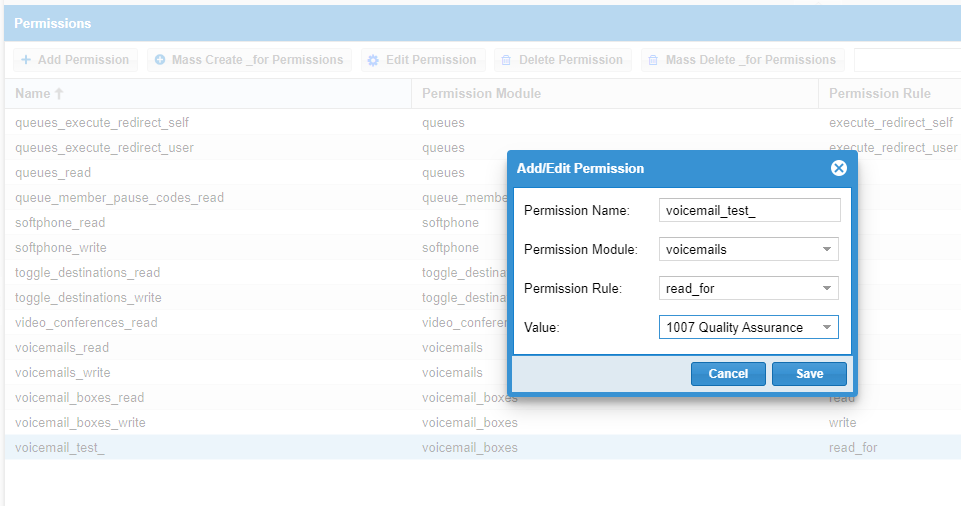961x506 pixels.
Task: Click the Add Permission plus icon
Action: [26, 60]
